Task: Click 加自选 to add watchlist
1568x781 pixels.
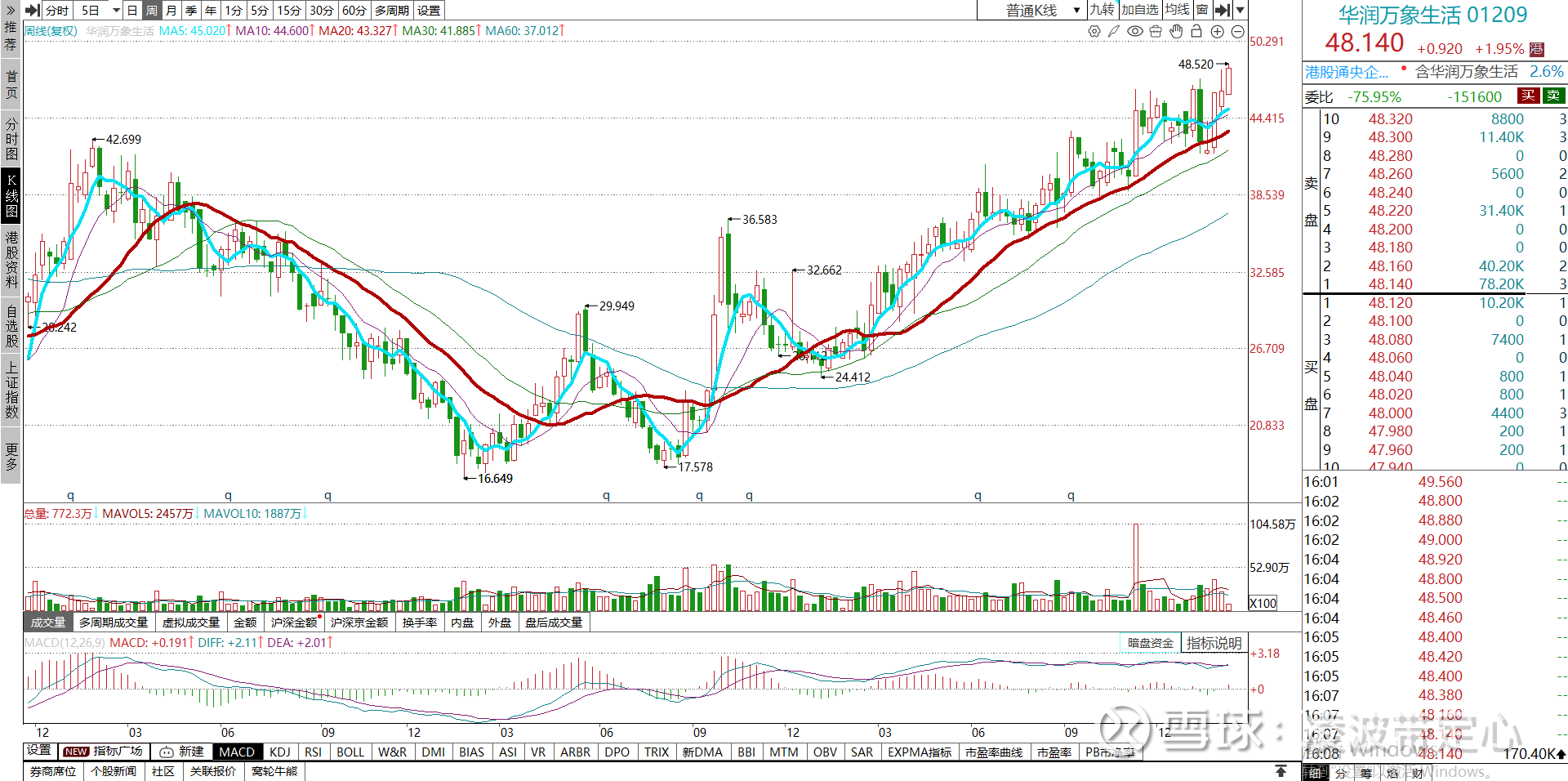Action: [1140, 10]
